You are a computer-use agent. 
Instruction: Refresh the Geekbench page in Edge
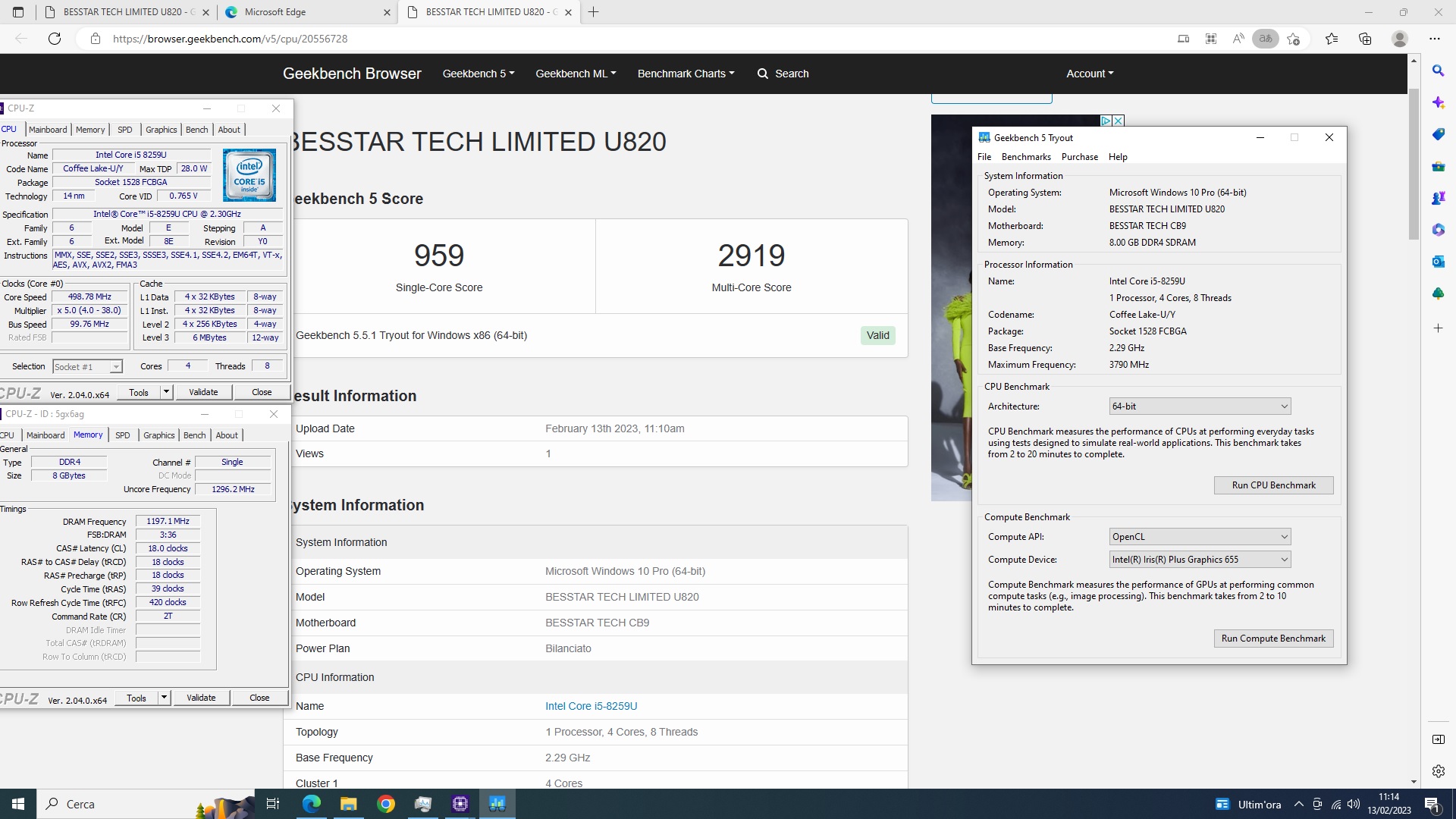click(55, 39)
